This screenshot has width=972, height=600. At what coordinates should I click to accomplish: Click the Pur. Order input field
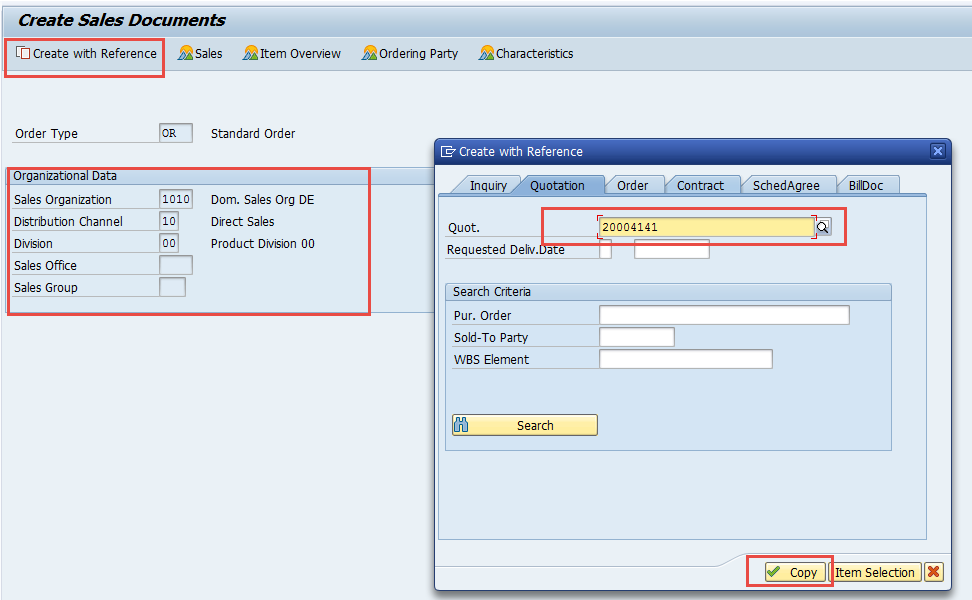[x=724, y=315]
